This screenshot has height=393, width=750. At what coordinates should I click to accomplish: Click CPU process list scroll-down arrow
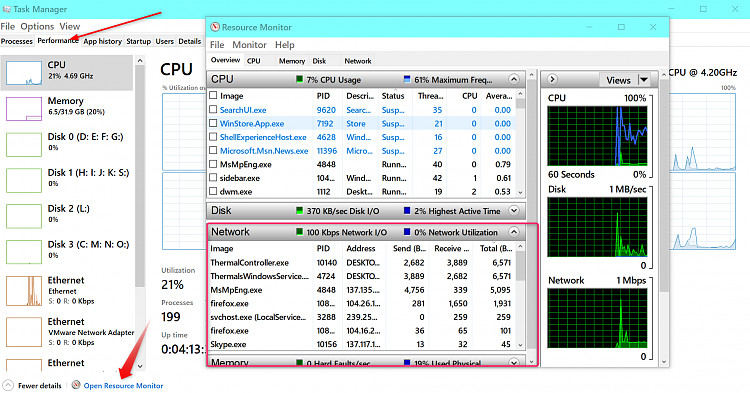coord(521,192)
